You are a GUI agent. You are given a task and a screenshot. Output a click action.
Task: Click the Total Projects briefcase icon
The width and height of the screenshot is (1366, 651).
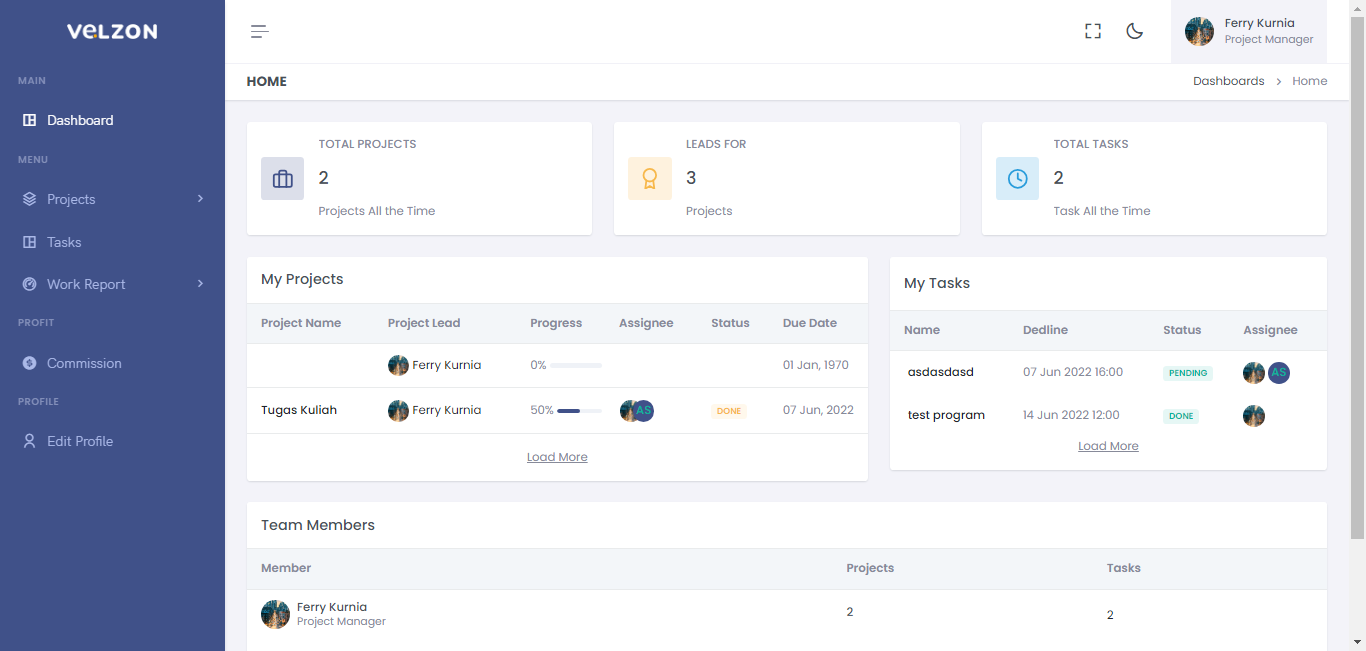[x=283, y=179]
